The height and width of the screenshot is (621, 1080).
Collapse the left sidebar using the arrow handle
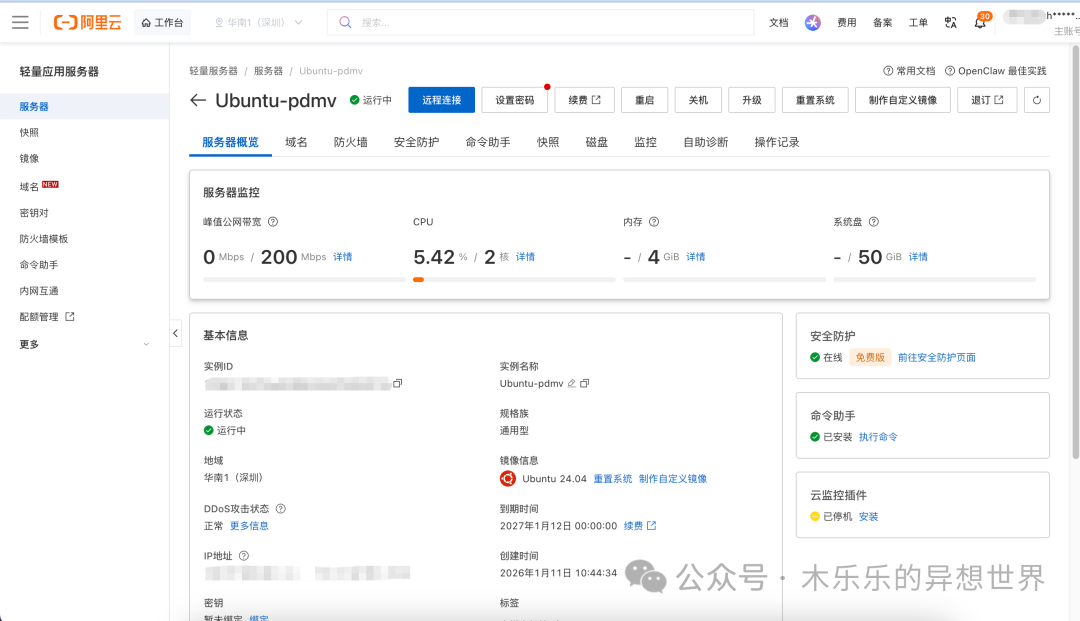point(175,332)
